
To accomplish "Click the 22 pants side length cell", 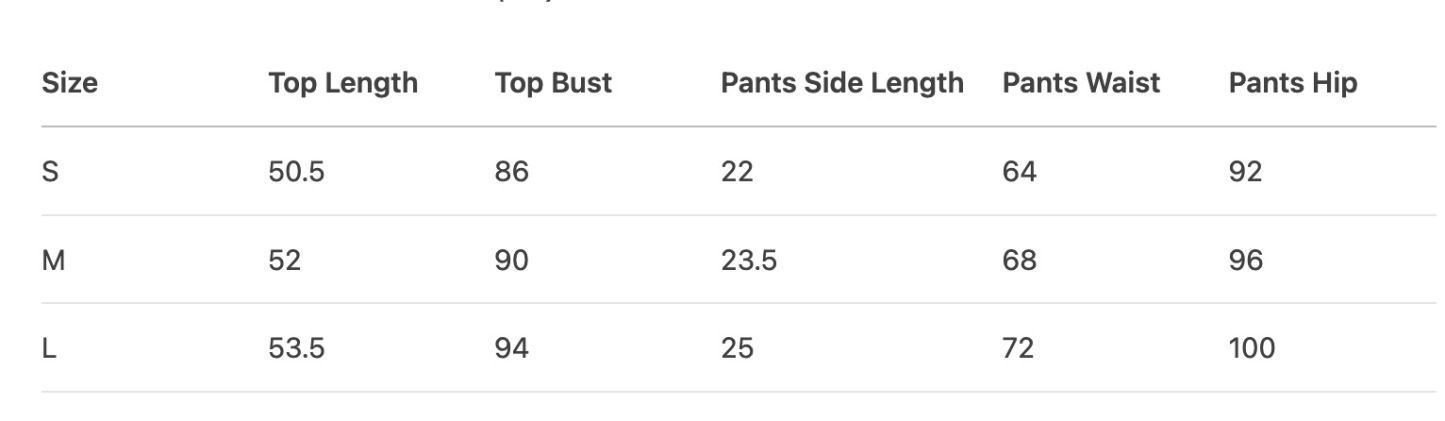I will click(x=737, y=172).
